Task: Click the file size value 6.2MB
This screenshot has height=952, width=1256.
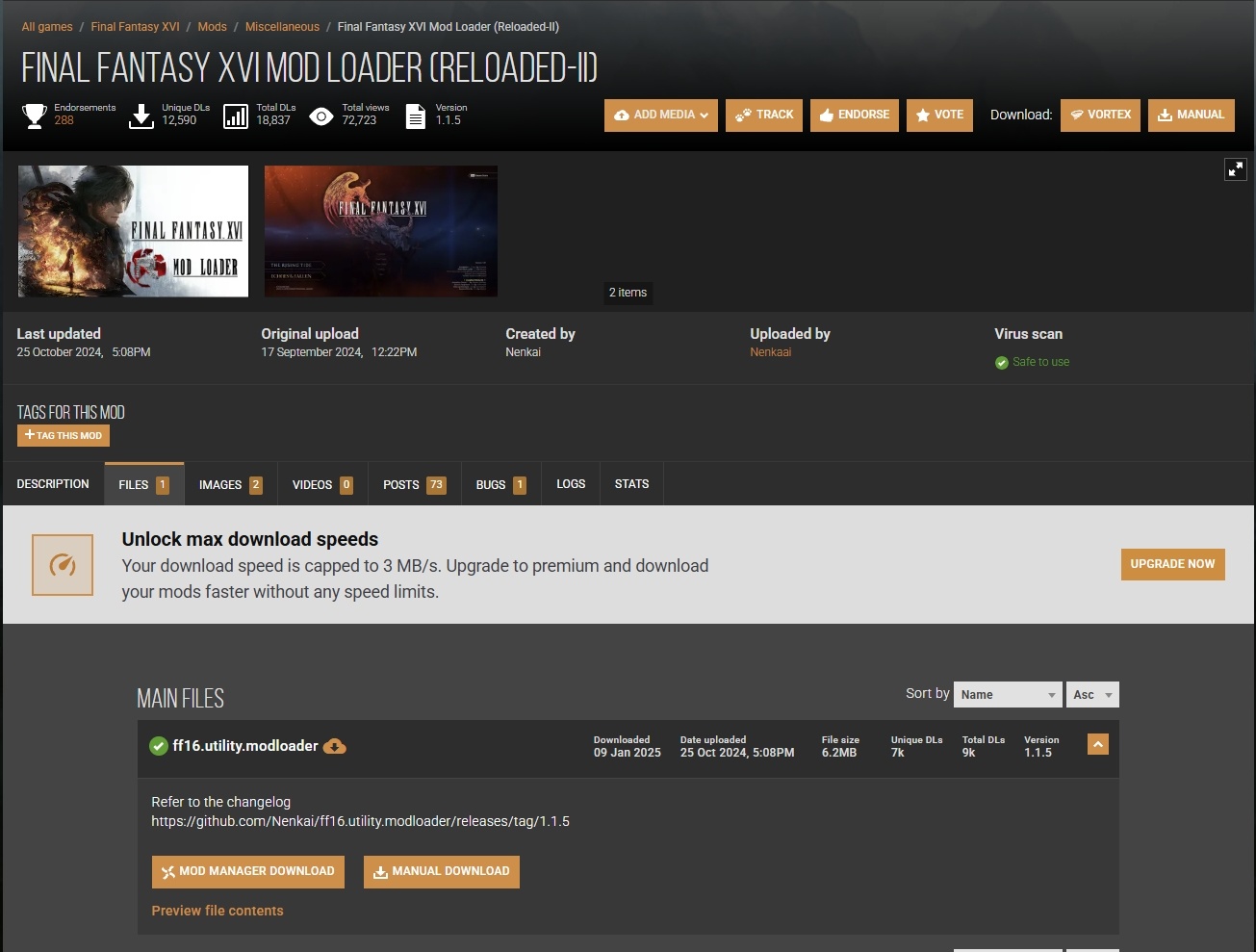Action: (839, 753)
